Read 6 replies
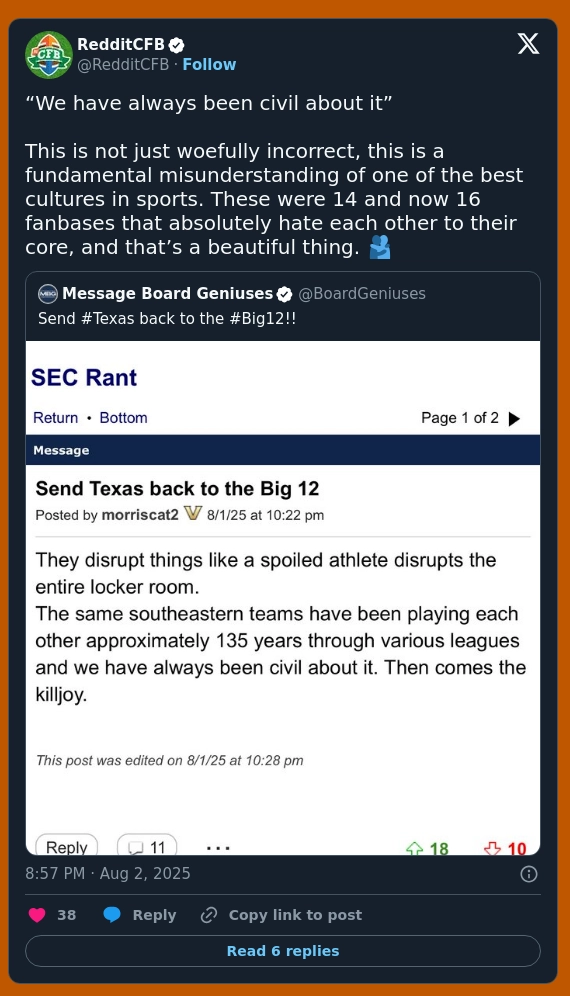570x996 pixels. 283,951
